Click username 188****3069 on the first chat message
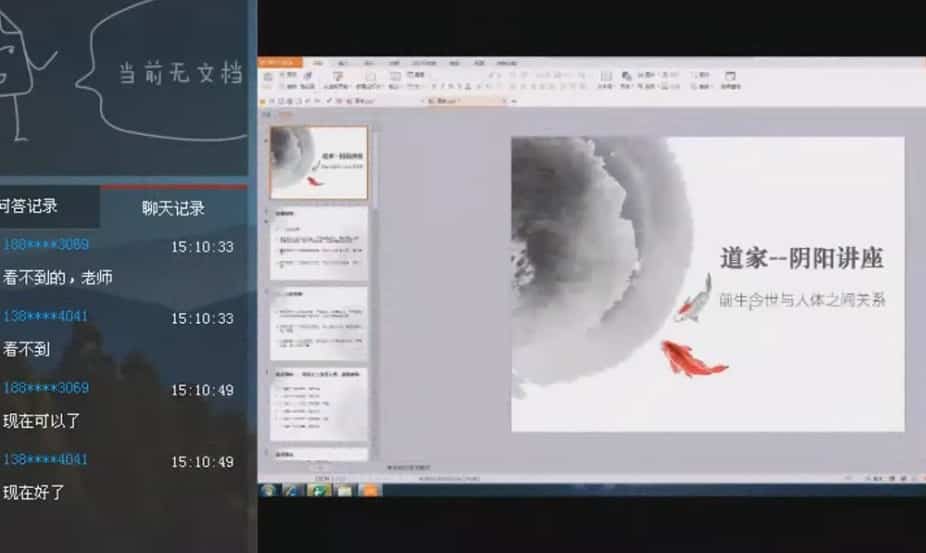The image size is (926, 553). coord(45,245)
